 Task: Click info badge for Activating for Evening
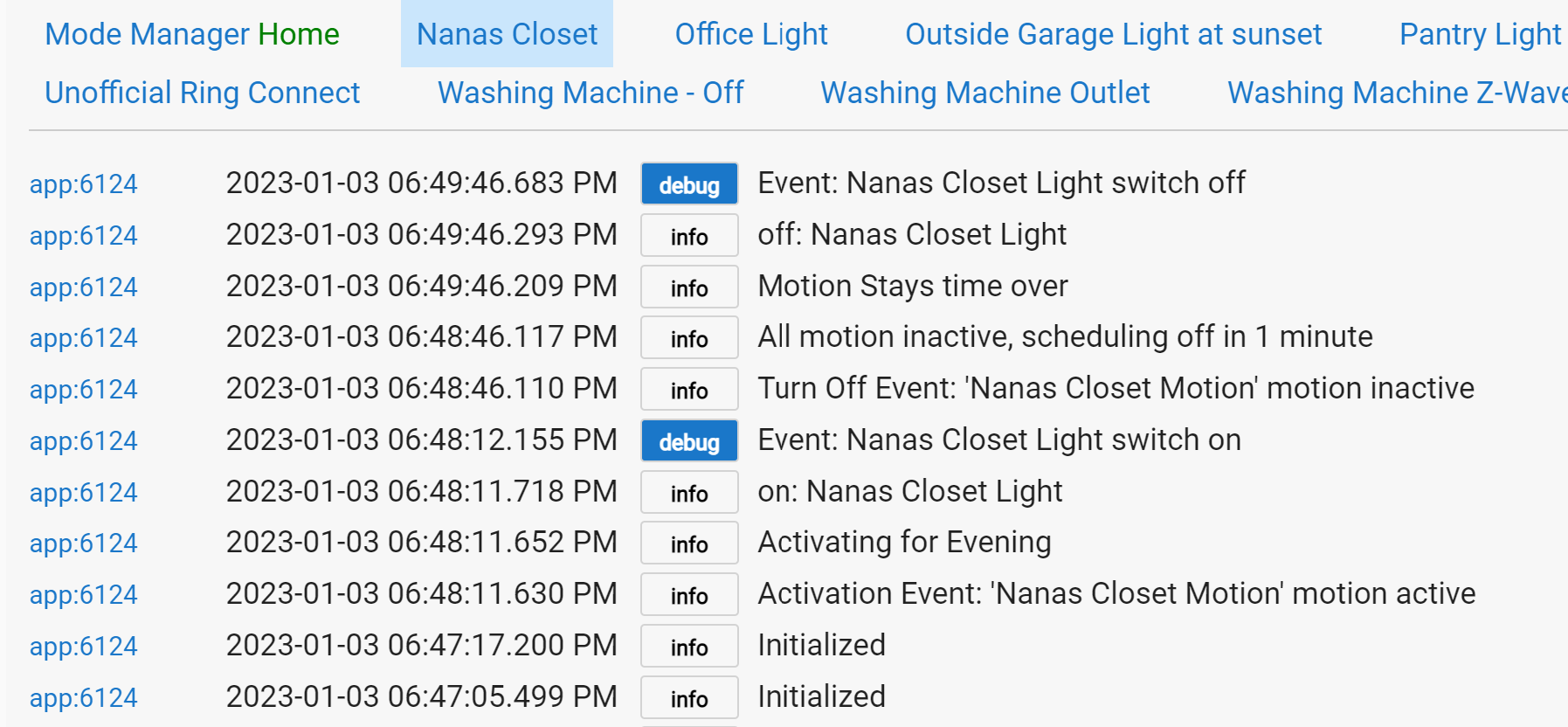point(689,544)
